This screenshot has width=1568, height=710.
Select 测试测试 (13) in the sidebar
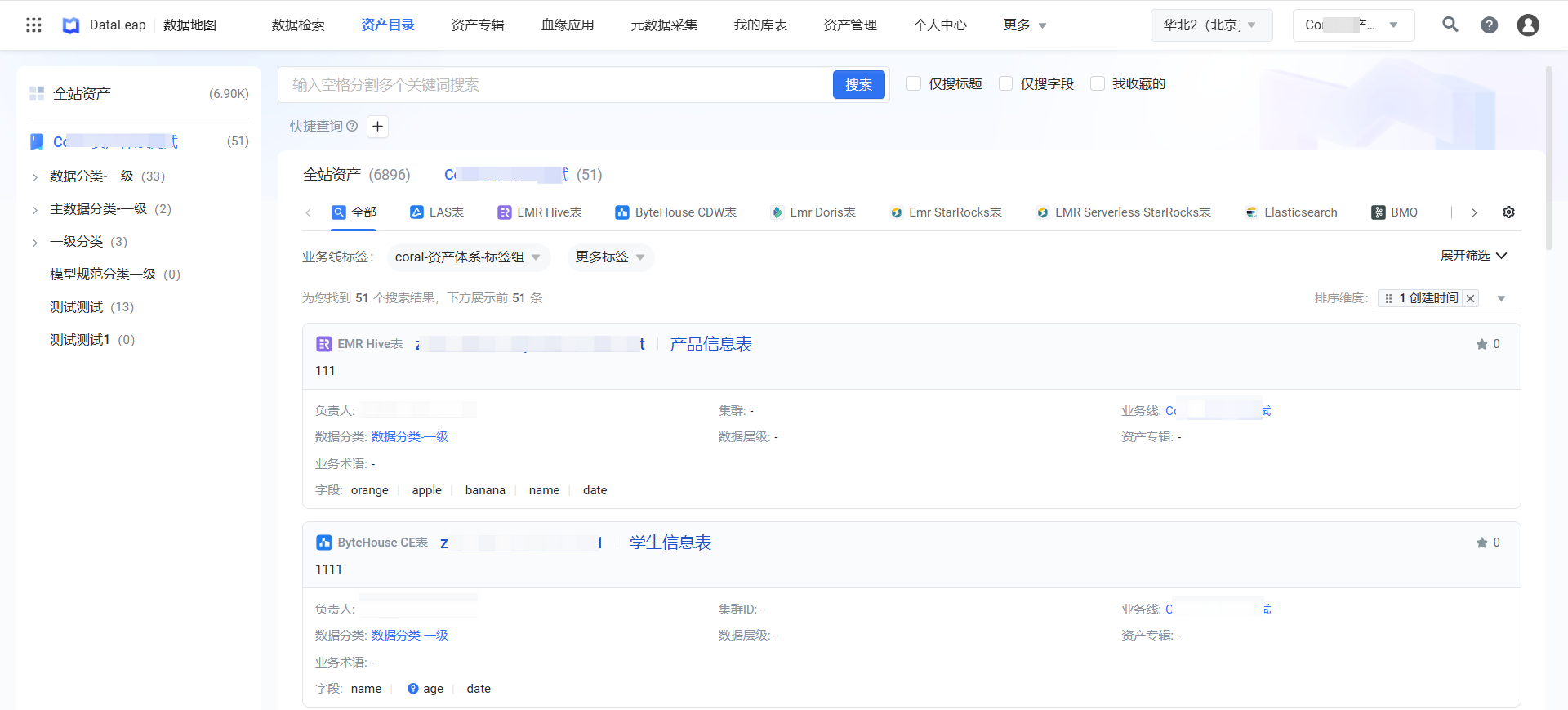point(91,307)
